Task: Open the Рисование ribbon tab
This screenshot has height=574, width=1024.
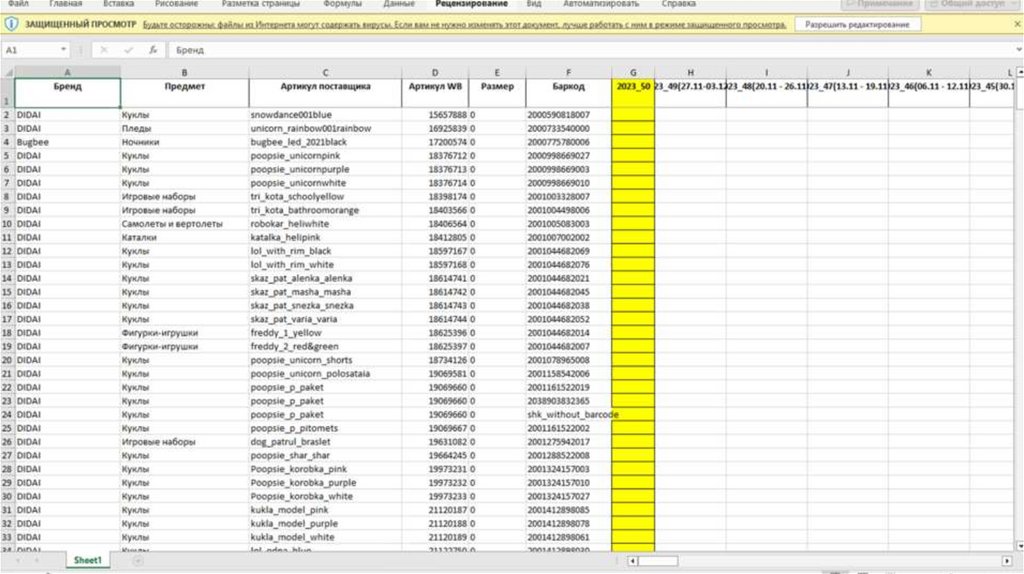Action: coord(176,4)
